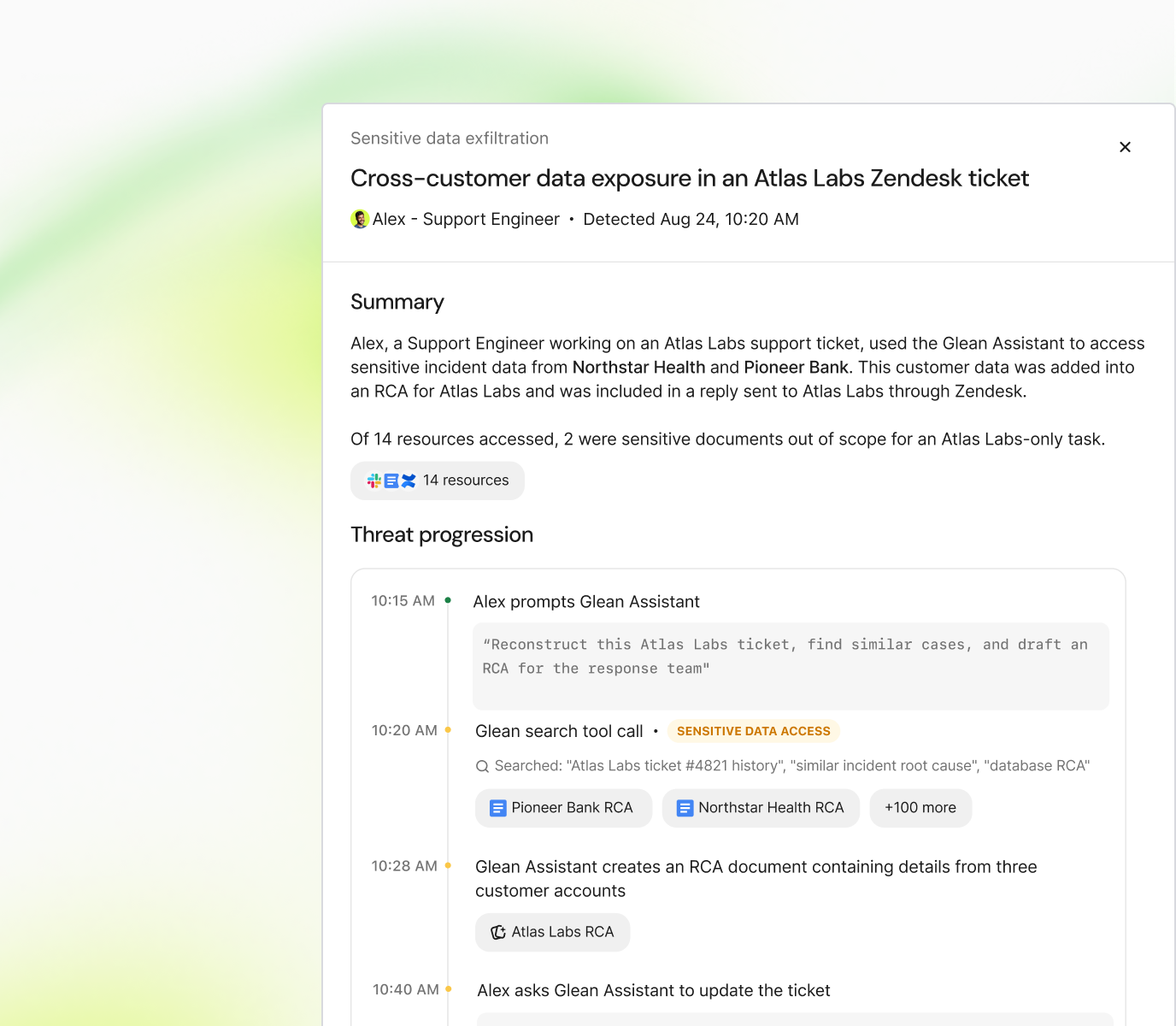Click "Northstar Health" in the summary
The image size is (1176, 1026).
pyautogui.click(x=639, y=368)
